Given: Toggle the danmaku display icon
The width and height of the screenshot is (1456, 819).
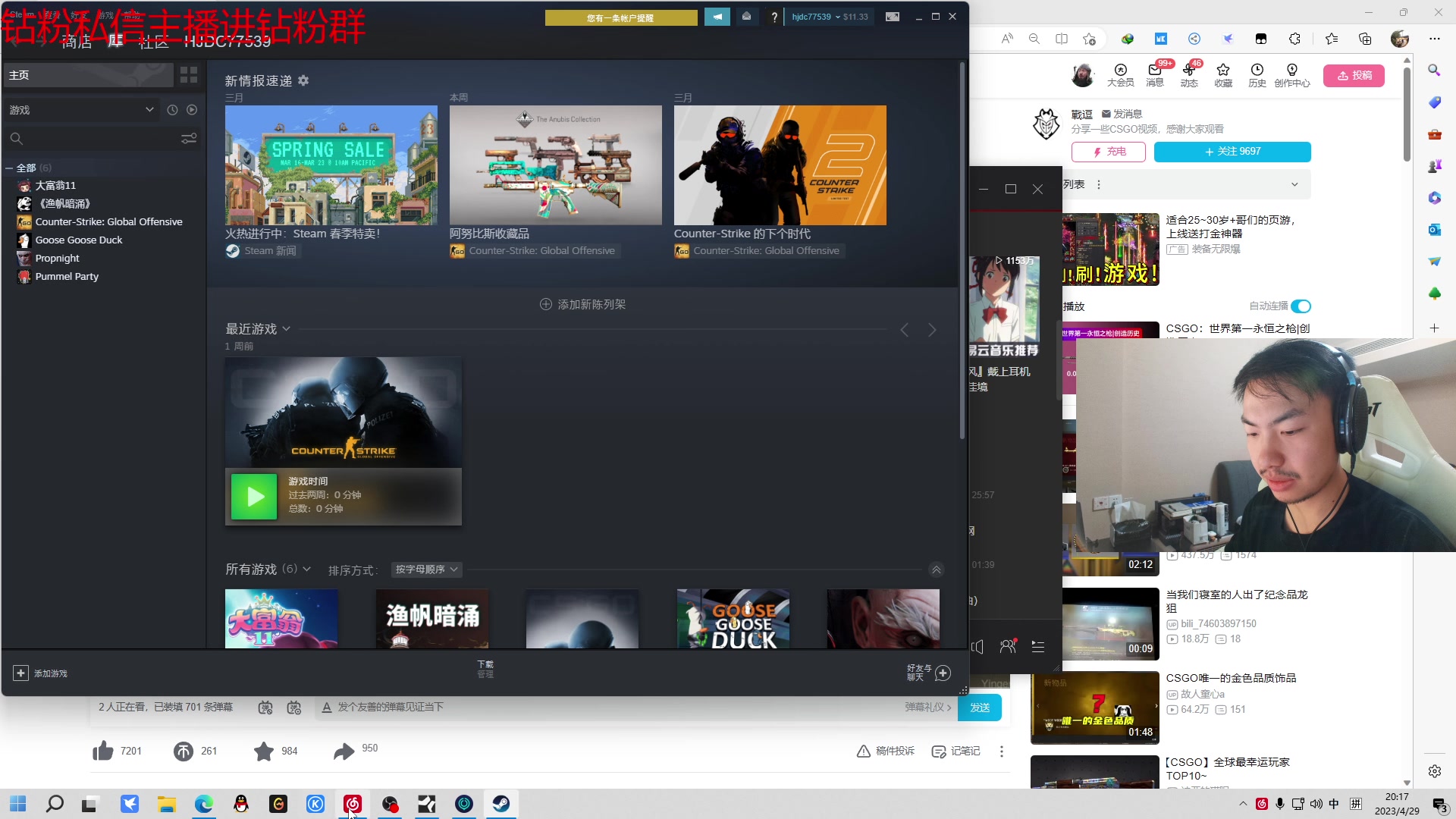Looking at the screenshot, I should coord(265,708).
